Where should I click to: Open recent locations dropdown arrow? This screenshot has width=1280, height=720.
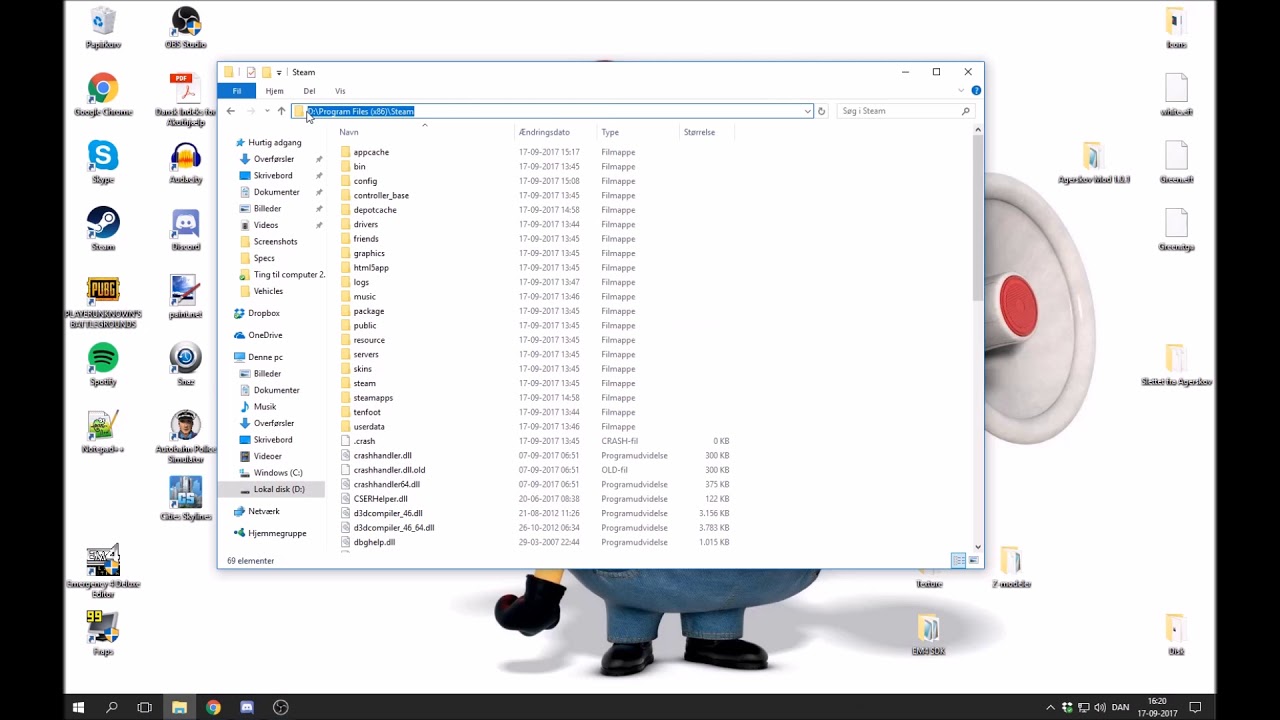[x=265, y=111]
